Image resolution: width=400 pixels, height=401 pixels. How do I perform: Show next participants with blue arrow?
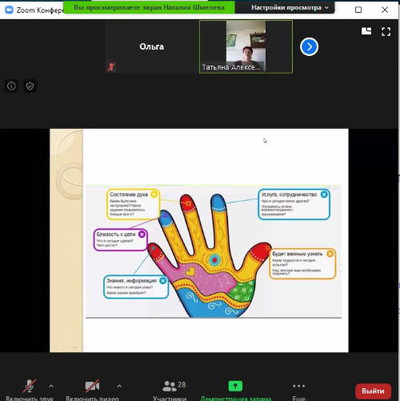click(x=309, y=47)
